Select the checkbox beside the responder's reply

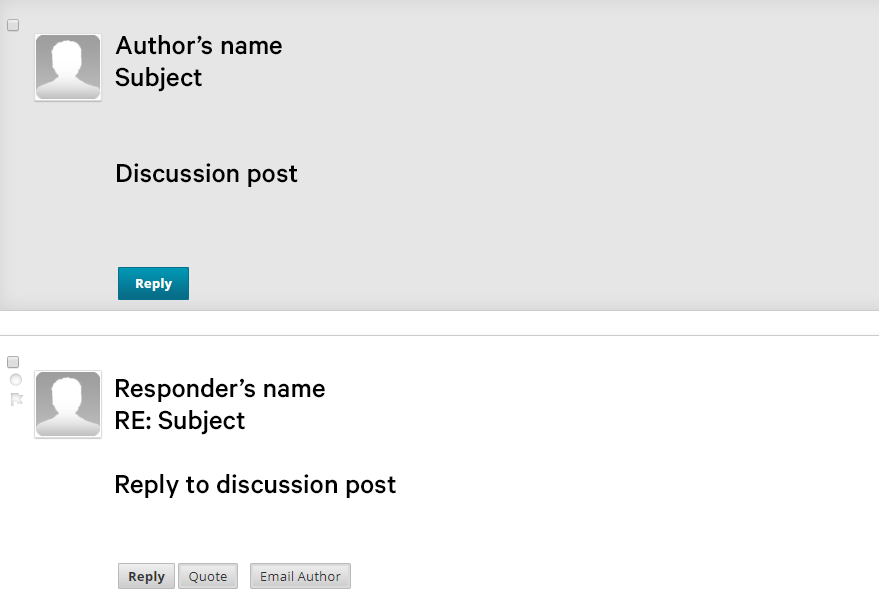(13, 362)
